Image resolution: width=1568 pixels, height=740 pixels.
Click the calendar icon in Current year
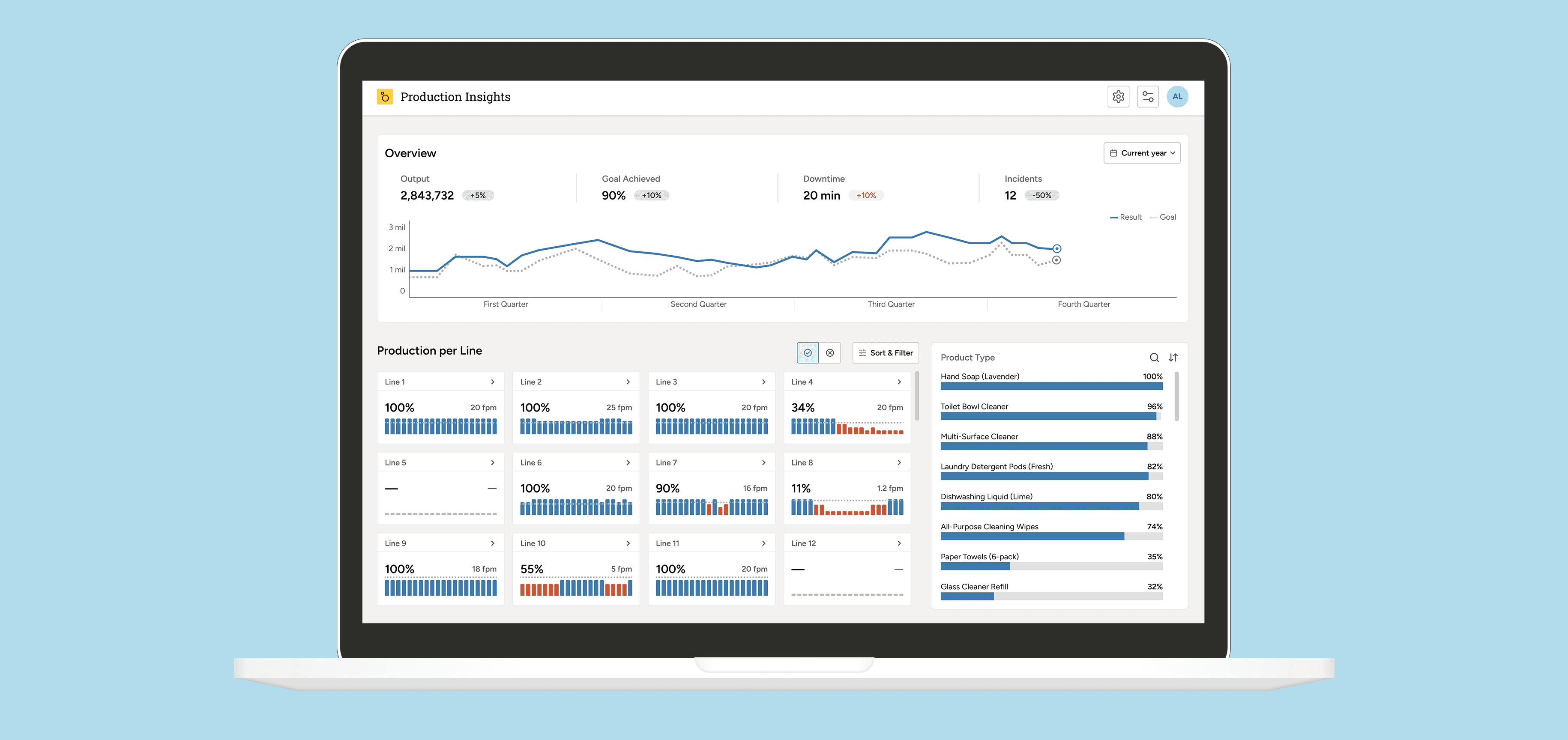pos(1113,153)
